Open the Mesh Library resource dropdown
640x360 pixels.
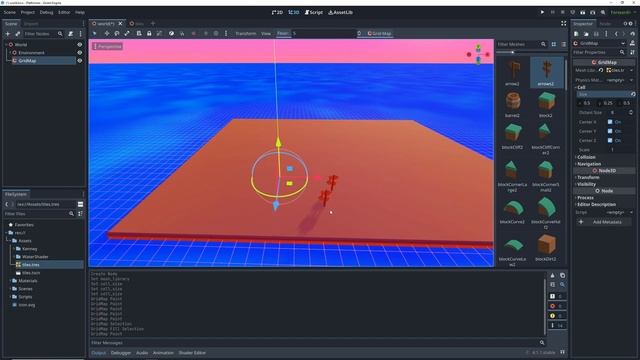[632, 70]
